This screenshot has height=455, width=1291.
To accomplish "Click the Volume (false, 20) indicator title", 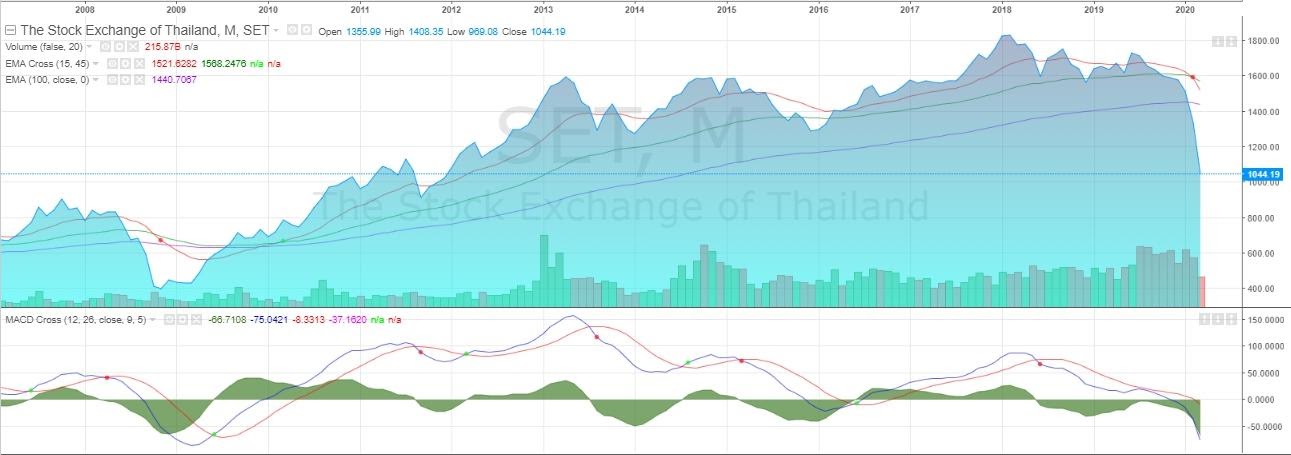I will point(44,47).
